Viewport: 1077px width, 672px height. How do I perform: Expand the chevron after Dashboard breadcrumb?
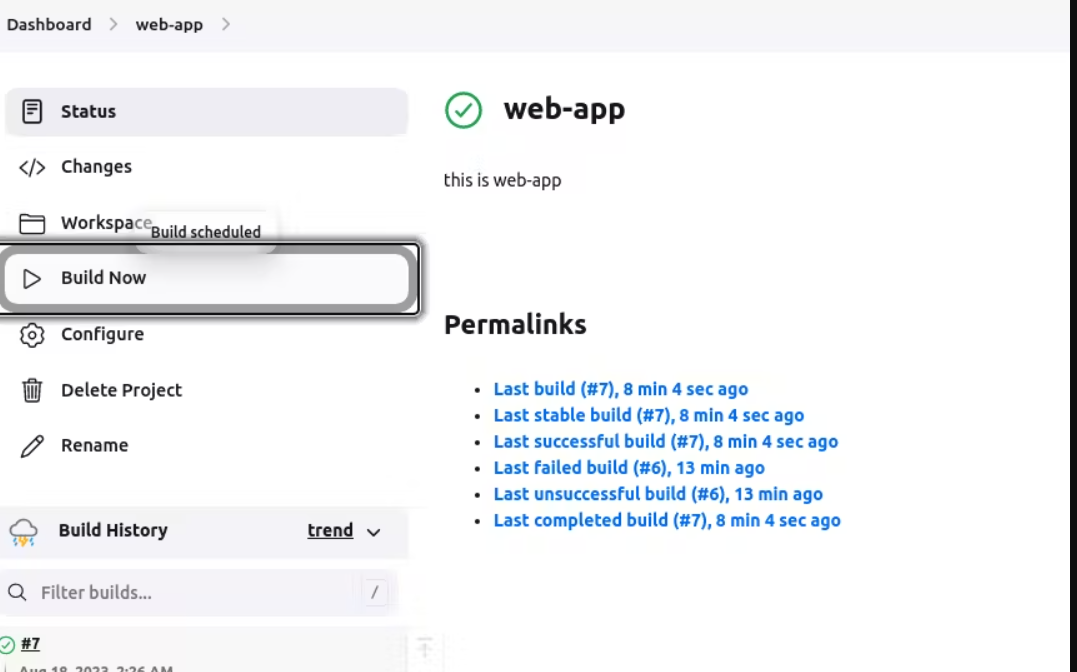pos(113,24)
